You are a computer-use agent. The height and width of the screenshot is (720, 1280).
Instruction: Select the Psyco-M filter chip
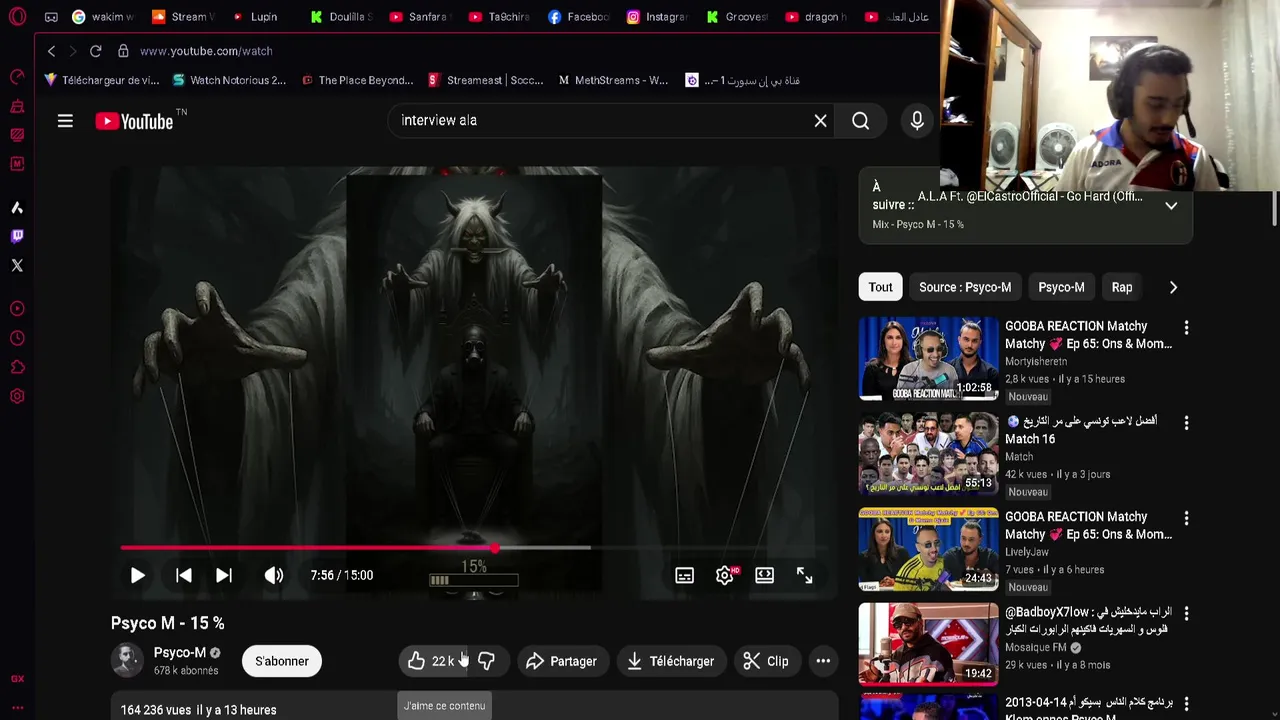pyautogui.click(x=1061, y=287)
